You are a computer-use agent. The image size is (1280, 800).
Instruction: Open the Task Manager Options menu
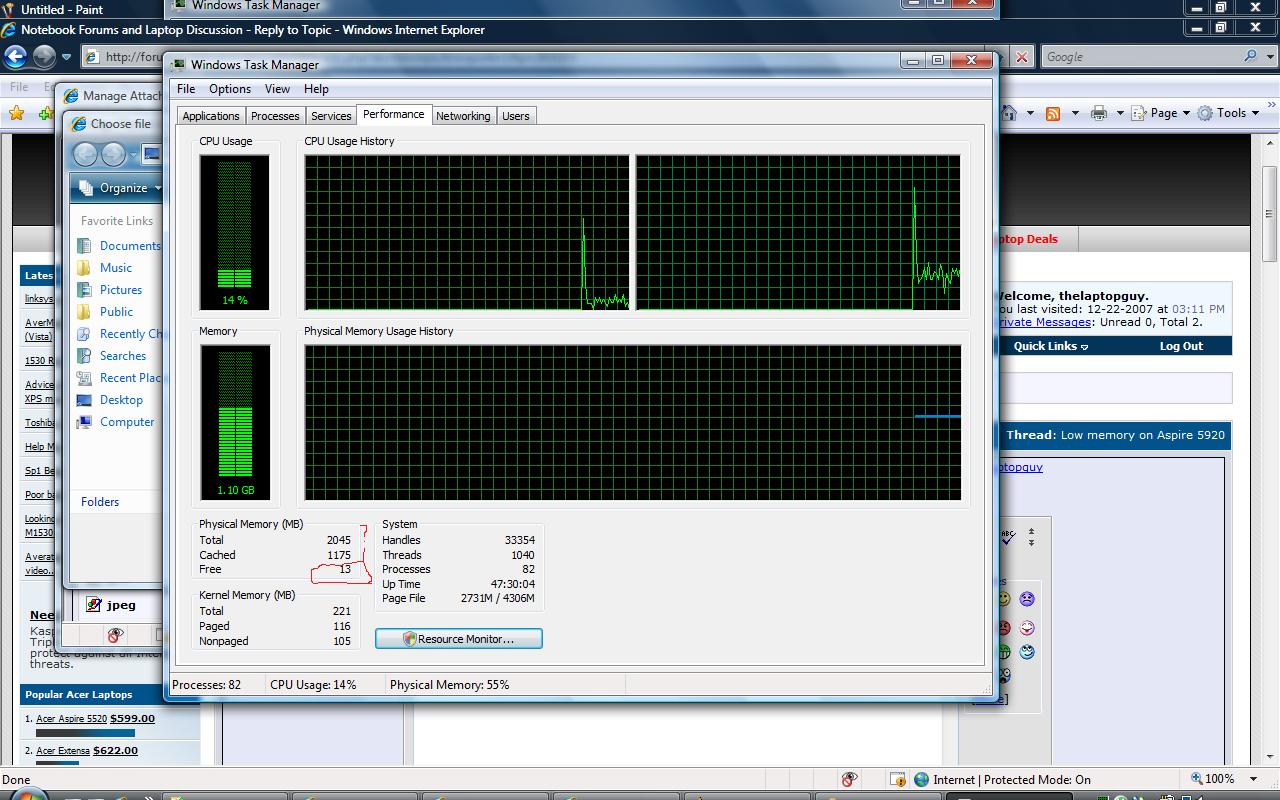click(230, 89)
